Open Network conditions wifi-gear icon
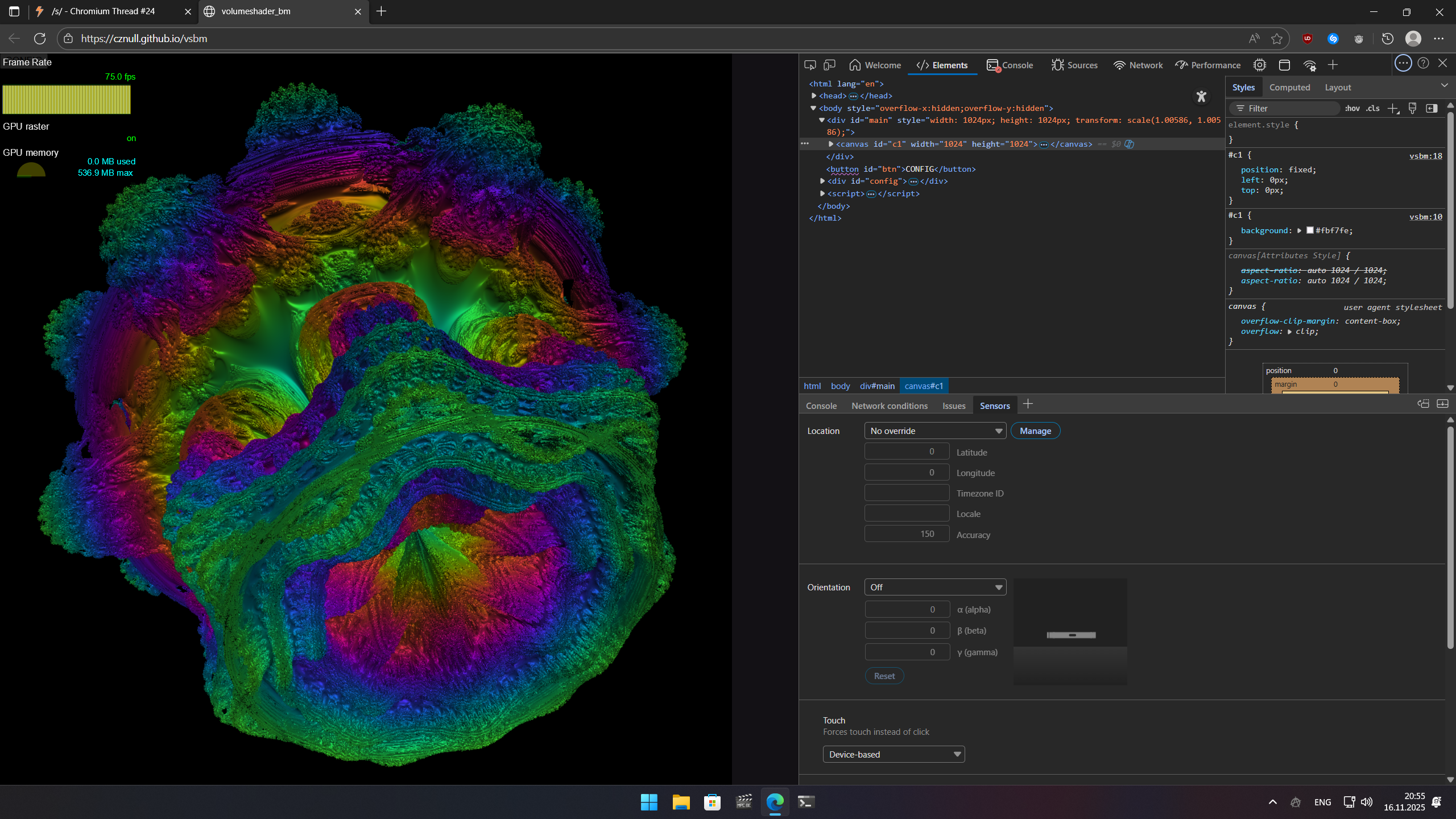This screenshot has height=819, width=1456. pos(1310,65)
